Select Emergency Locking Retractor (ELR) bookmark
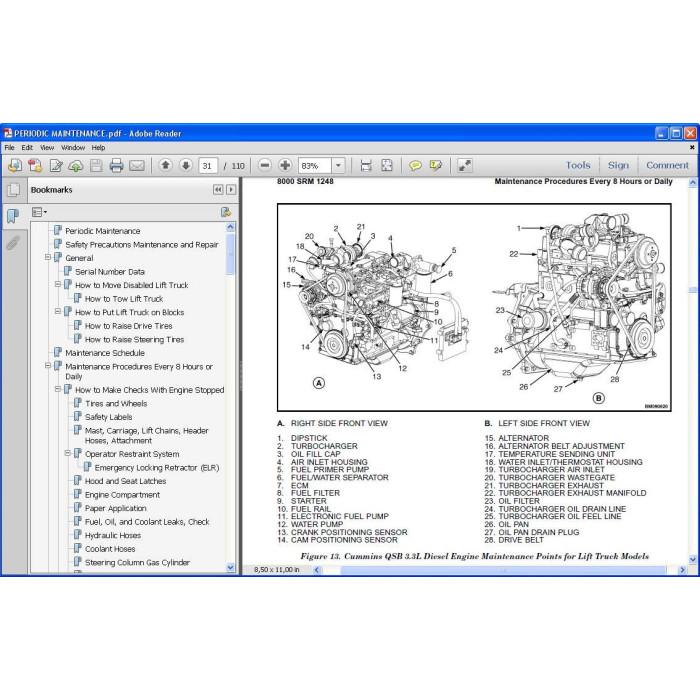700x700 pixels. [157, 467]
